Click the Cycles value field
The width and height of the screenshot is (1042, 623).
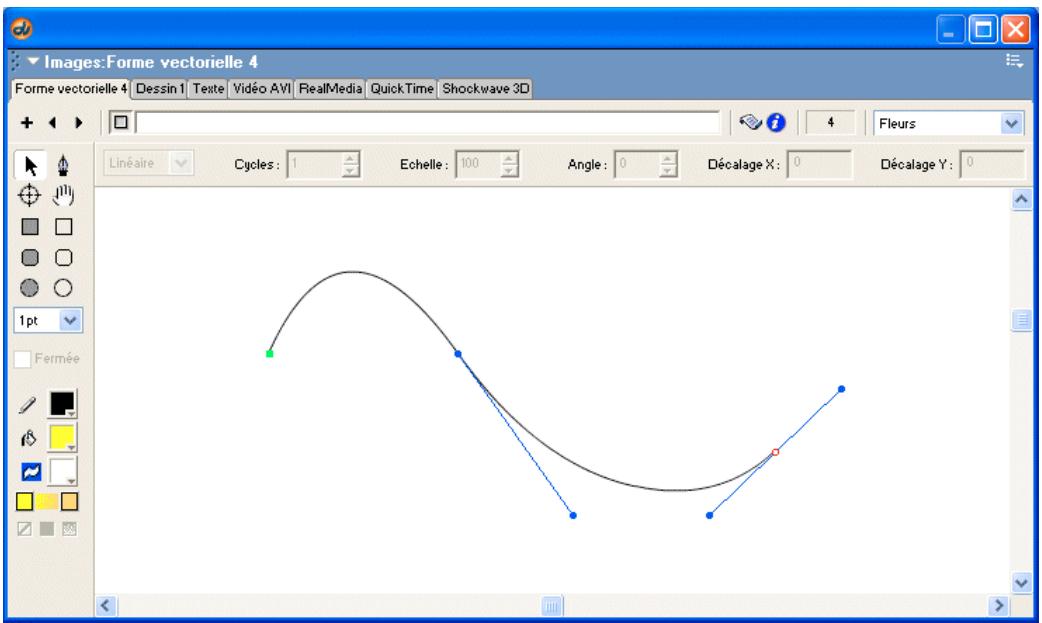pyautogui.click(x=314, y=164)
